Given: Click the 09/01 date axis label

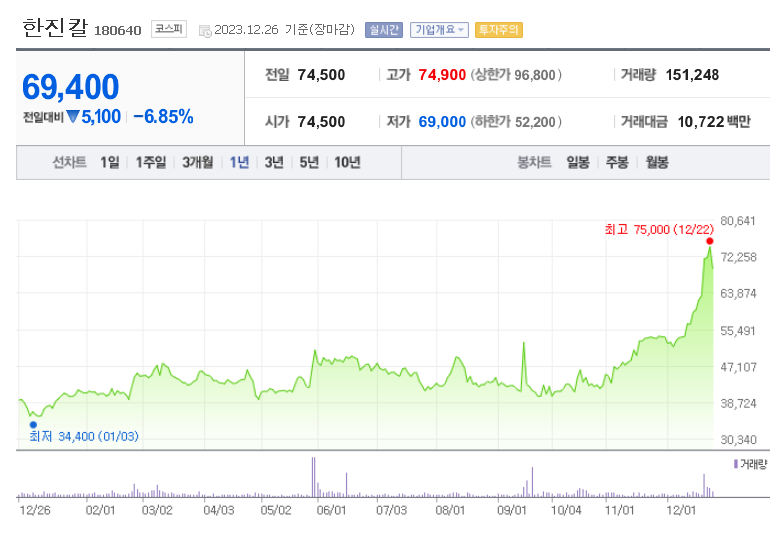Looking at the screenshot, I should click(x=512, y=510).
